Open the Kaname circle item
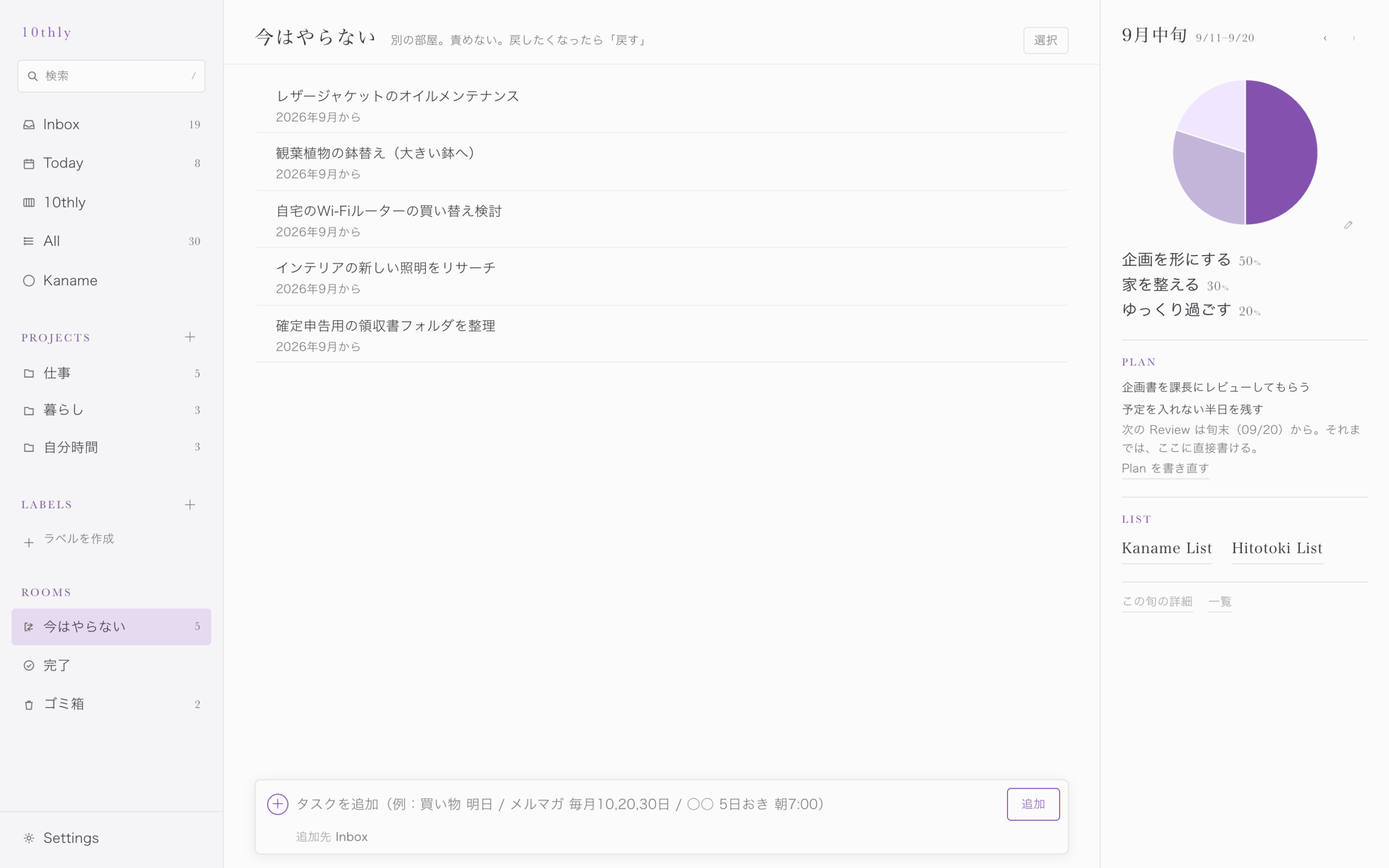The image size is (1389, 868). [111, 280]
